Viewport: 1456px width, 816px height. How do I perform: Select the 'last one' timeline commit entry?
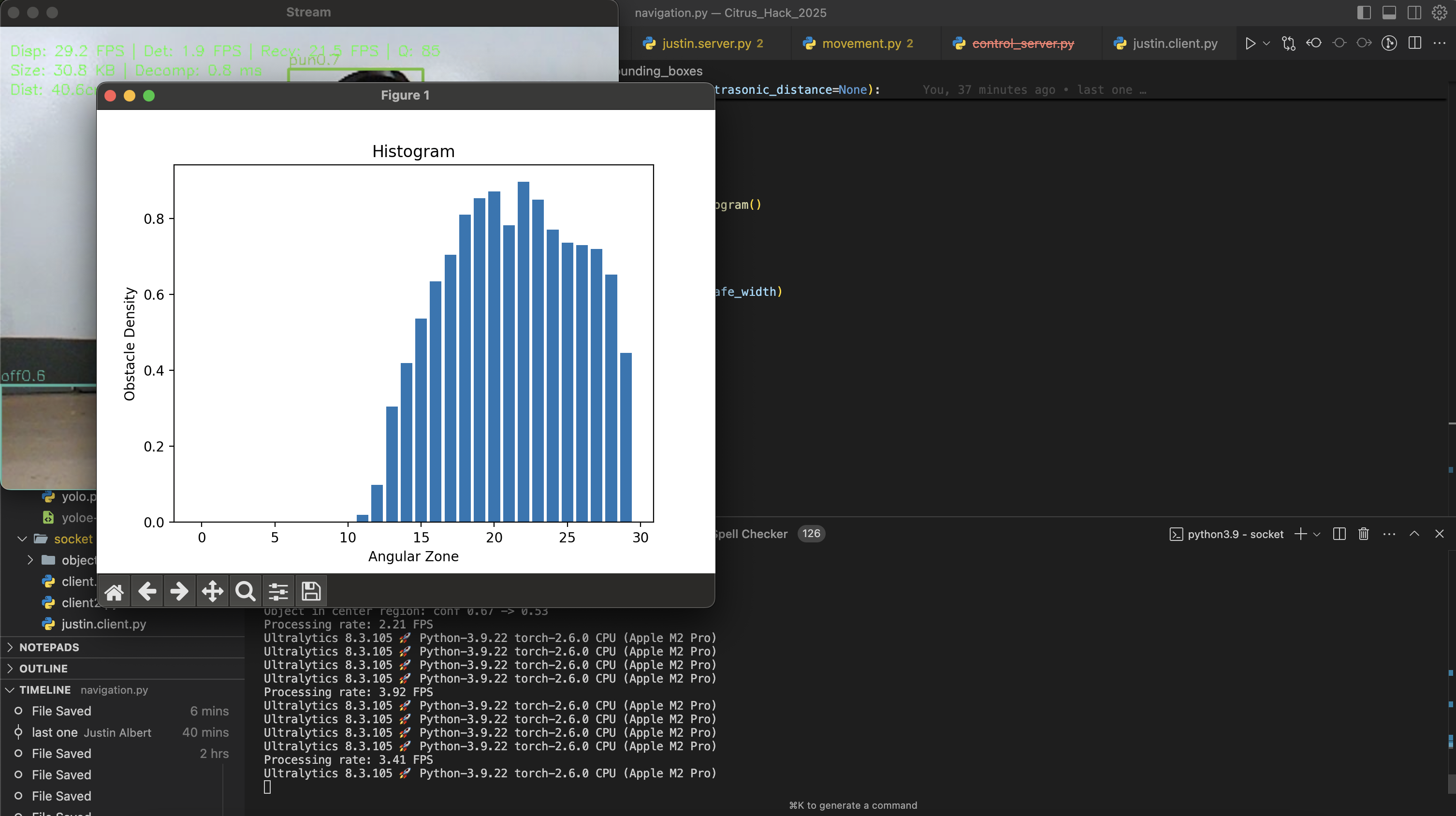[x=55, y=732]
